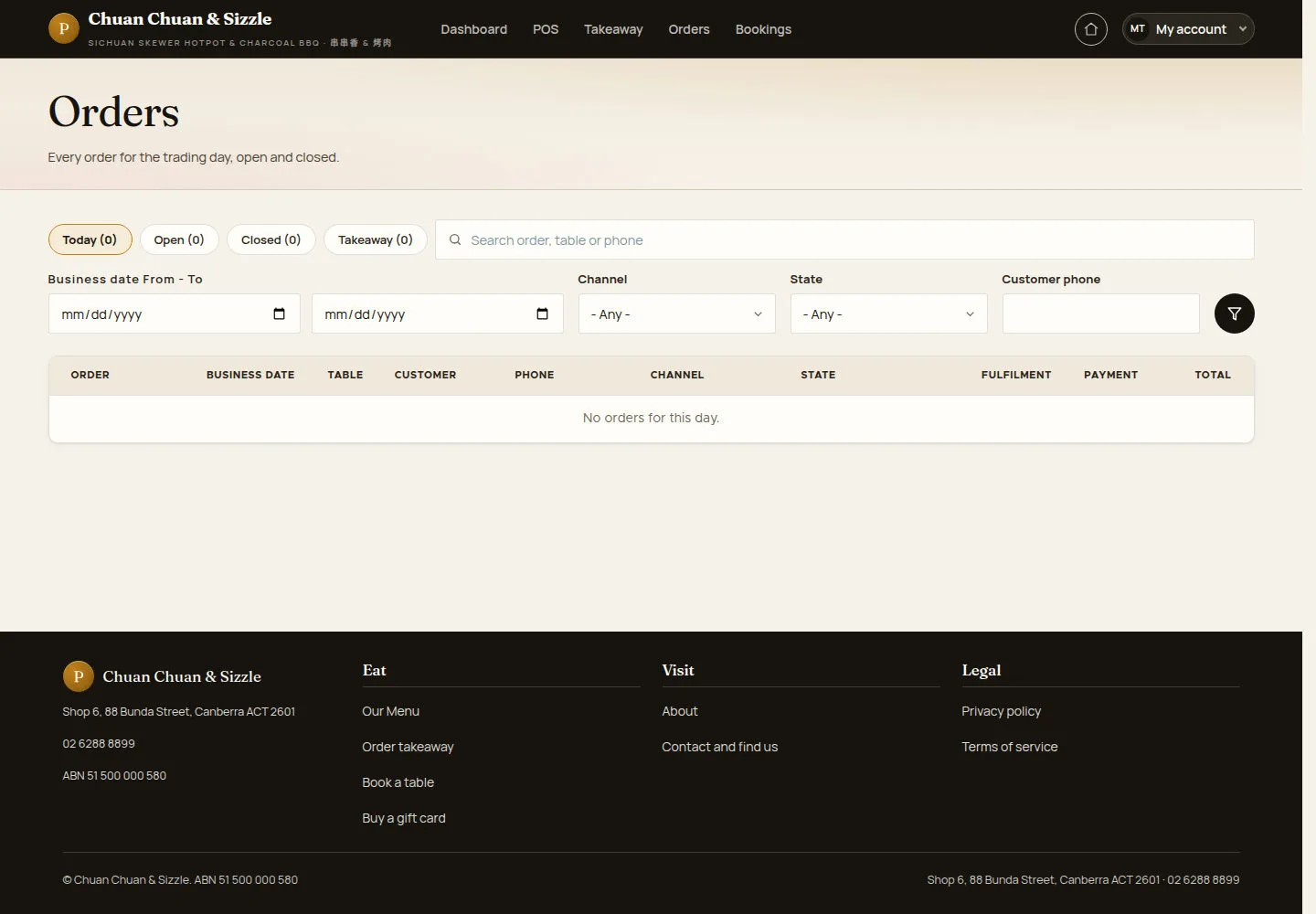This screenshot has height=914, width=1316.
Task: Click the 'No orders for this day.' message
Action: [651, 418]
